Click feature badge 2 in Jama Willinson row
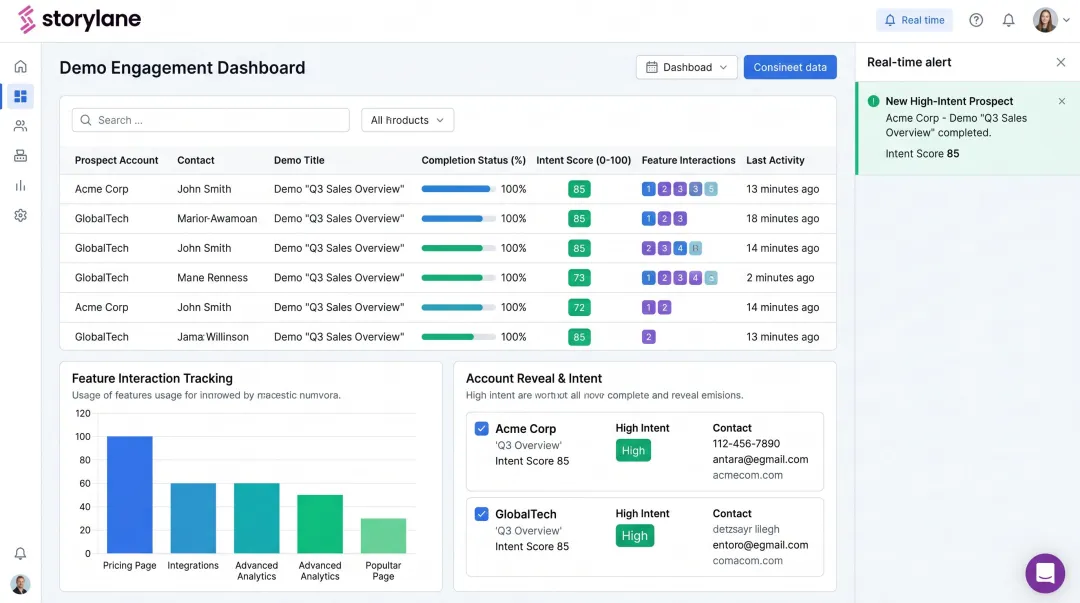 click(648, 337)
